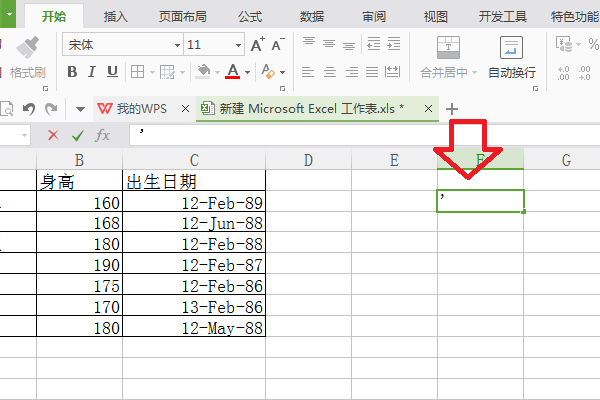Image resolution: width=600 pixels, height=400 pixels.
Task: Decrease indent icon
Action: [373, 44]
